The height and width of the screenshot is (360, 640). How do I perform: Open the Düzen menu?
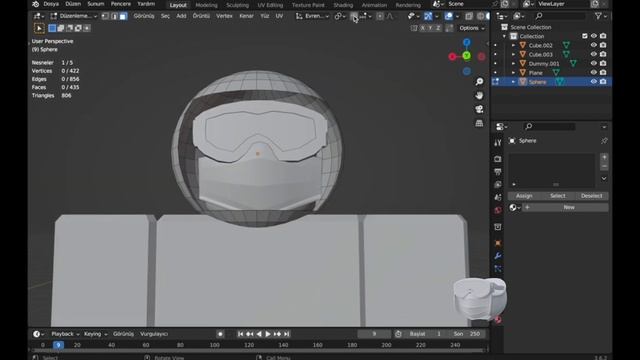tap(73, 4)
